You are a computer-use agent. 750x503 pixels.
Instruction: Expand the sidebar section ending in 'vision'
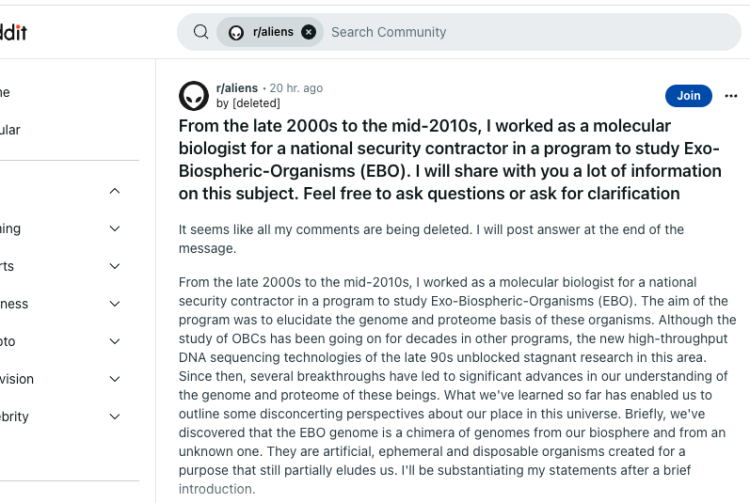pos(115,379)
